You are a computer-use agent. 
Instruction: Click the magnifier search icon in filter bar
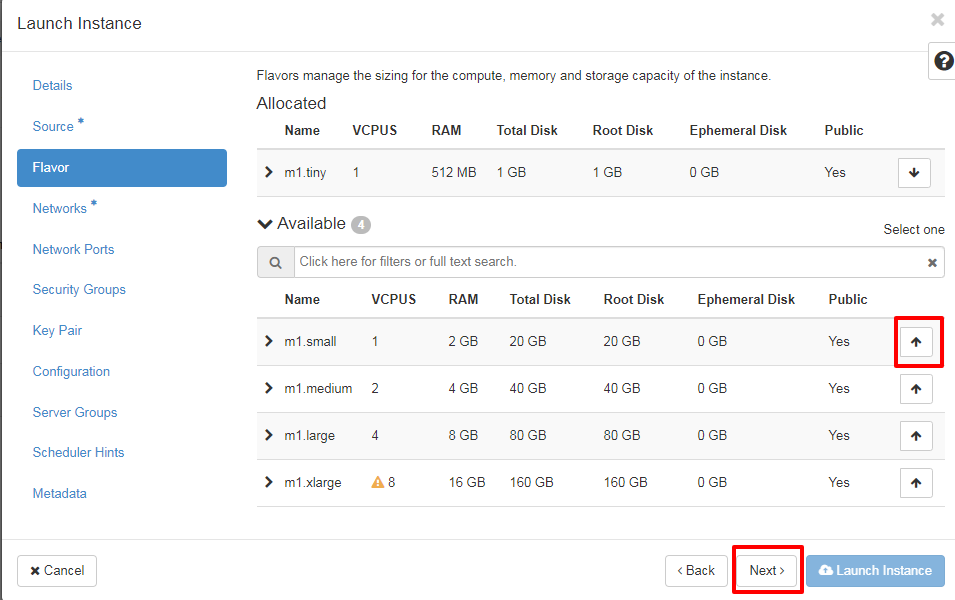coord(275,262)
